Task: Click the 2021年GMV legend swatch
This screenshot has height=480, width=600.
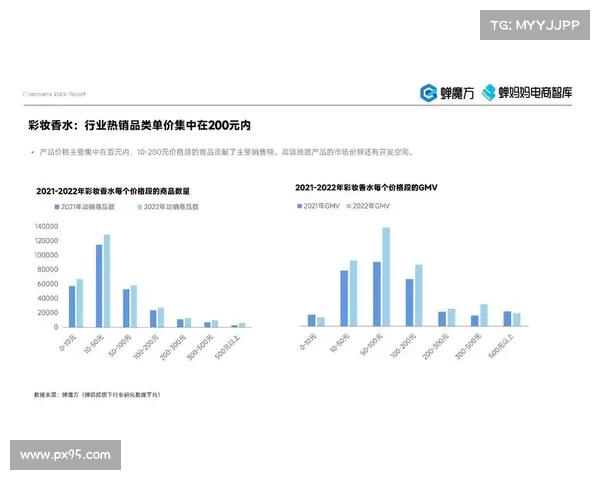Action: (300, 206)
